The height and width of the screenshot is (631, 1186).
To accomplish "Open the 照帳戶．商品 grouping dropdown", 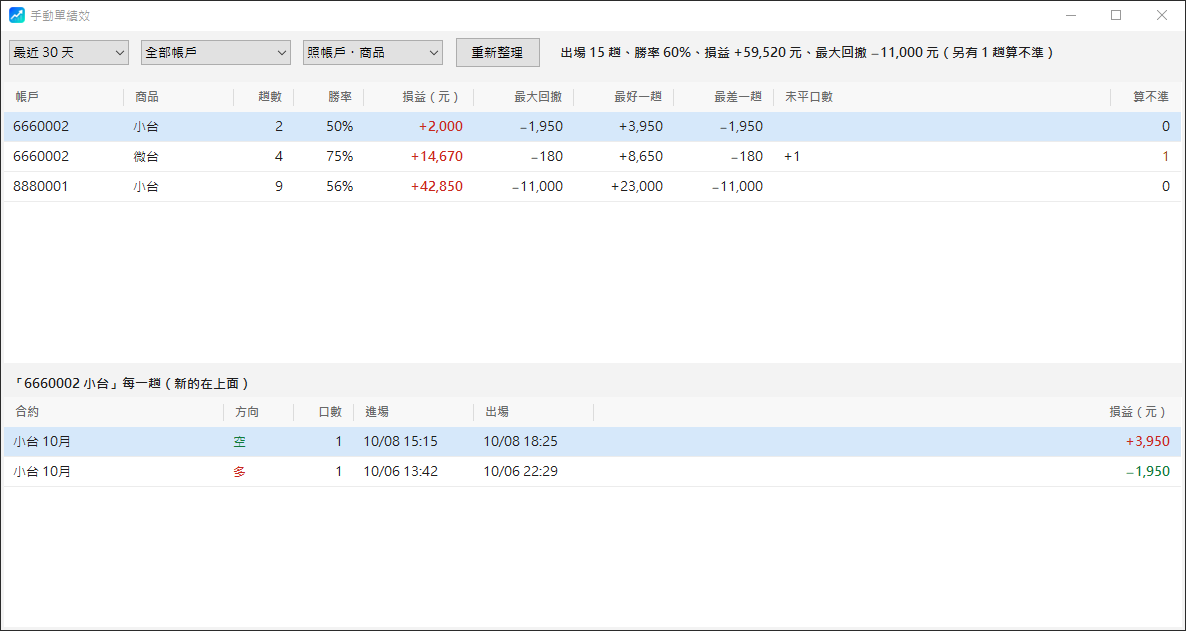I will [373, 53].
